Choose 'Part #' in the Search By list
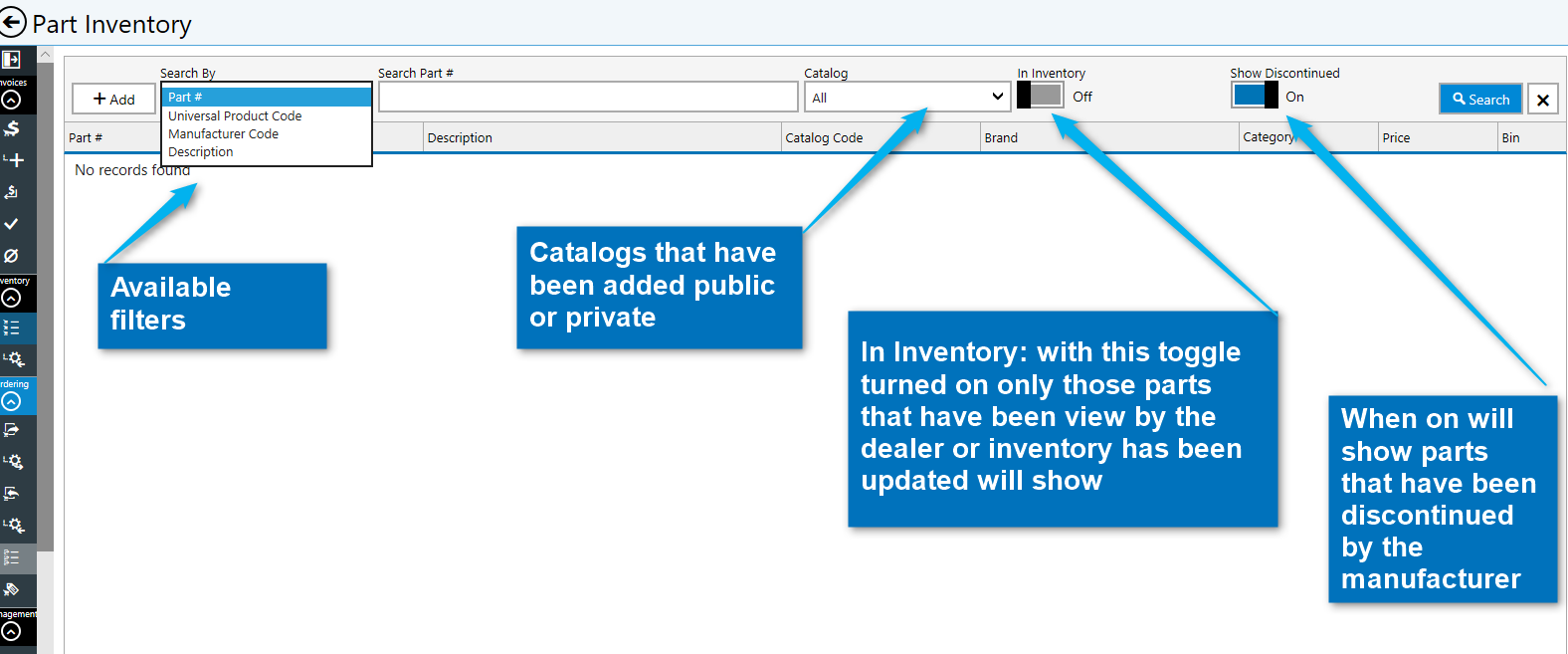 tap(266, 97)
